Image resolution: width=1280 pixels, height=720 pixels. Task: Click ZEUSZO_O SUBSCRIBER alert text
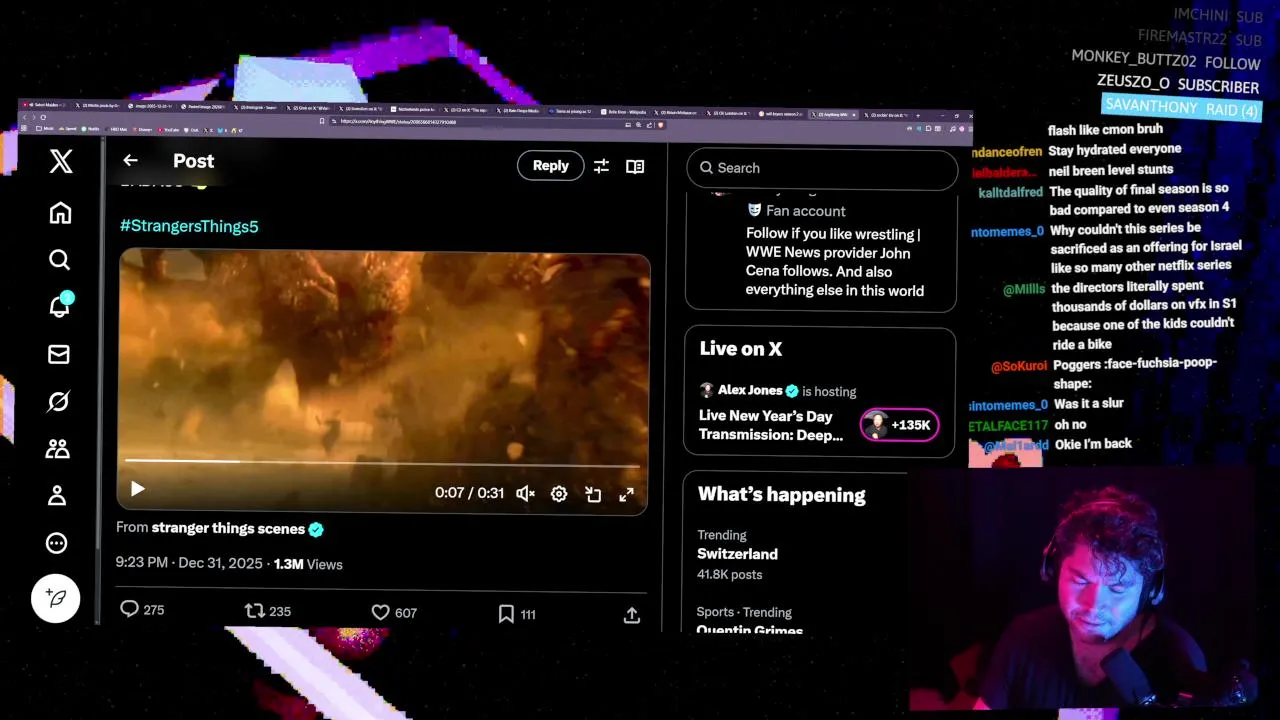(x=1178, y=84)
